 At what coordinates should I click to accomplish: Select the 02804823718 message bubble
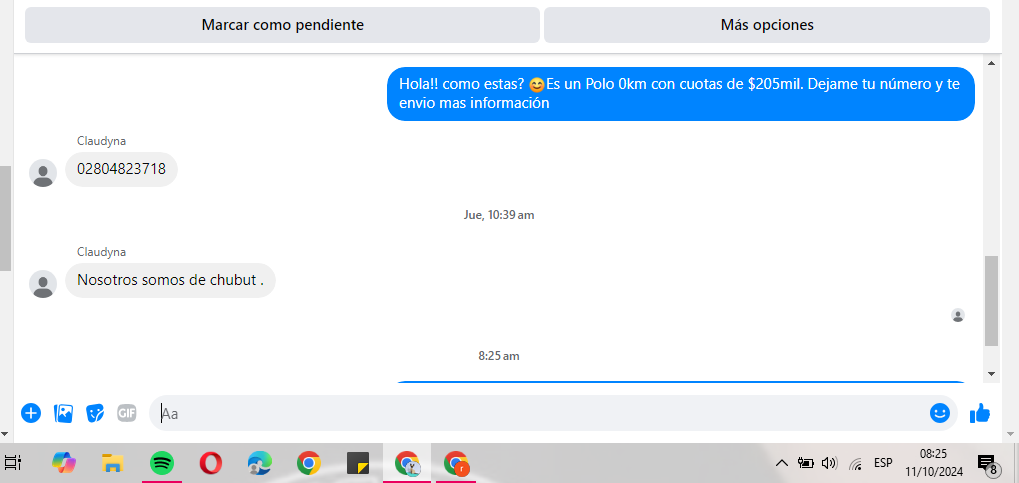coord(122,170)
